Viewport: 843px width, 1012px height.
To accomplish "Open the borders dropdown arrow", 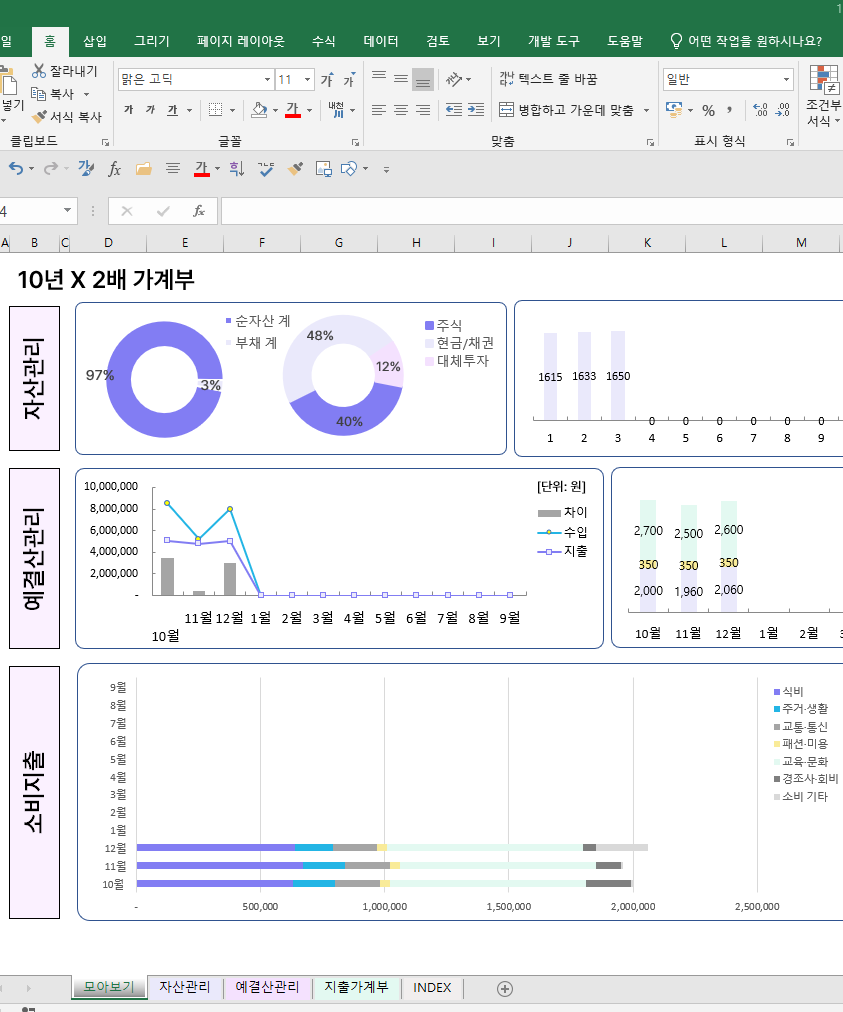I will 232,110.
